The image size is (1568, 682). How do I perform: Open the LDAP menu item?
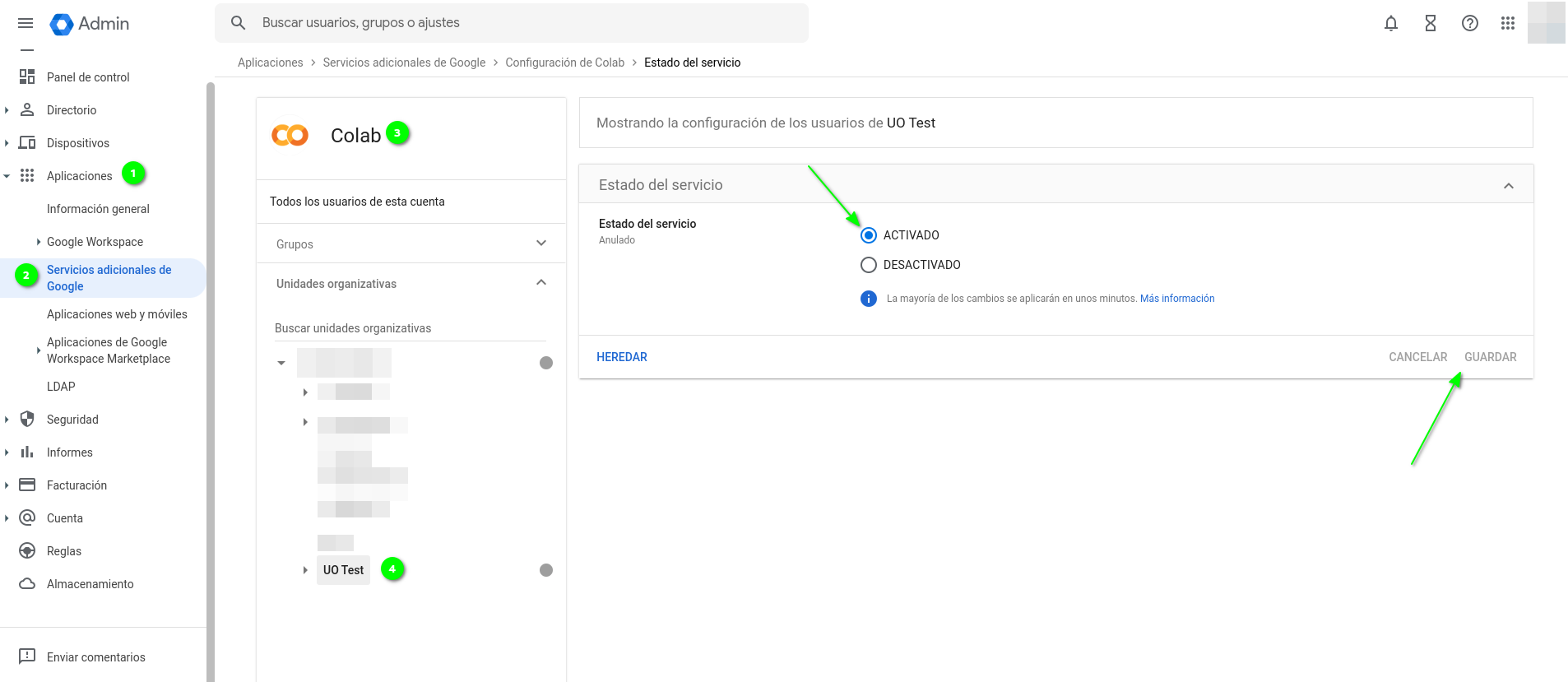(x=61, y=387)
